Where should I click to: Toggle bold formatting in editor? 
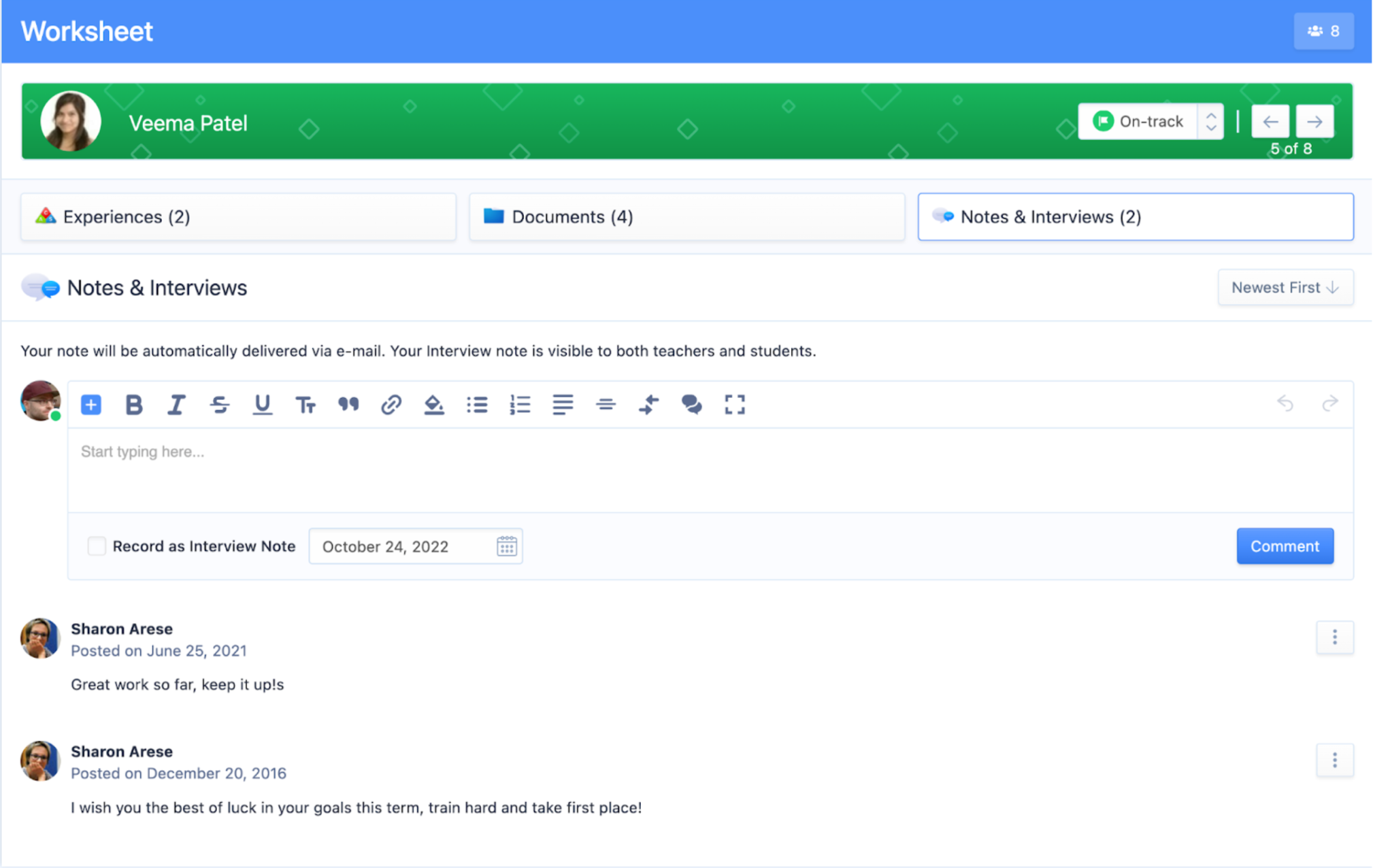133,404
